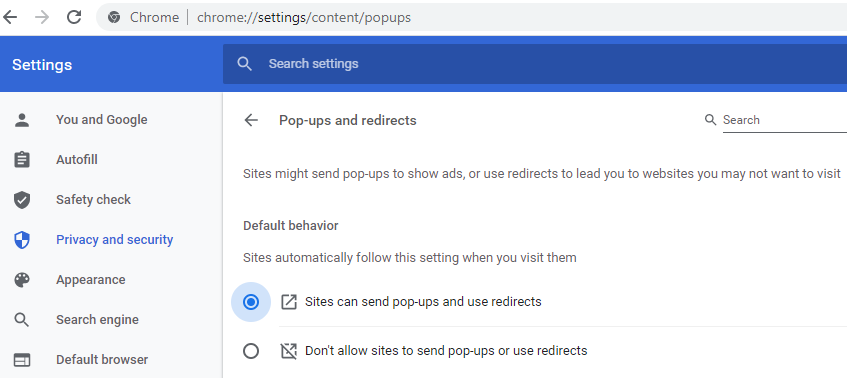Click the blocked pop-up crossed icon
Screen dimensions: 847x378
[x=289, y=352]
